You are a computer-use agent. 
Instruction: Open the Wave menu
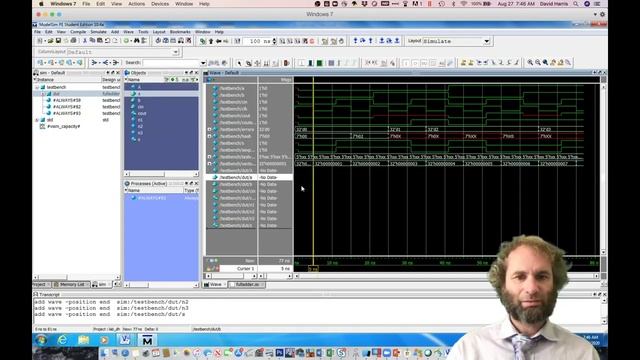pyautogui.click(x=129, y=32)
